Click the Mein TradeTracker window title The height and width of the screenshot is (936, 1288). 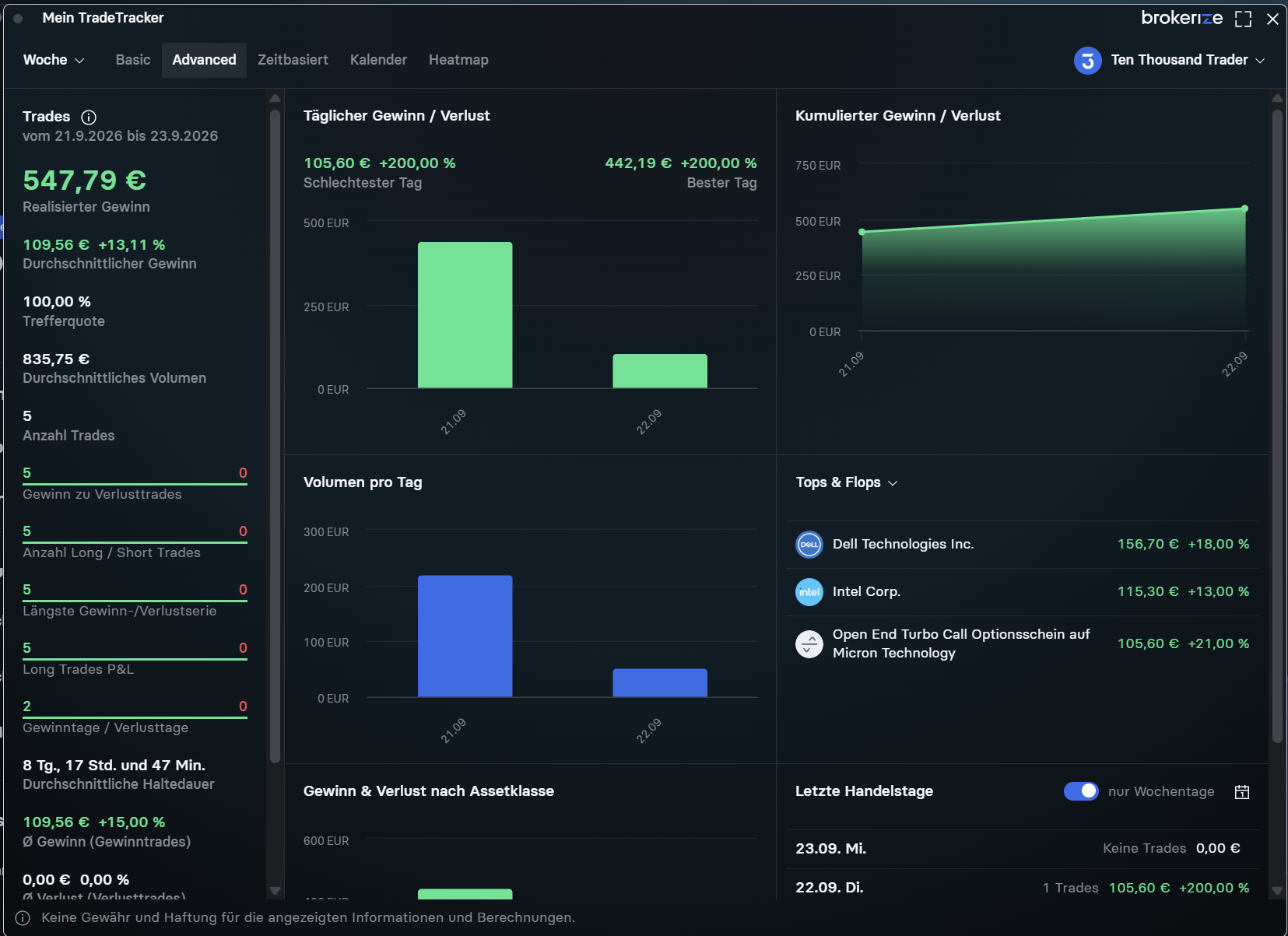click(103, 18)
